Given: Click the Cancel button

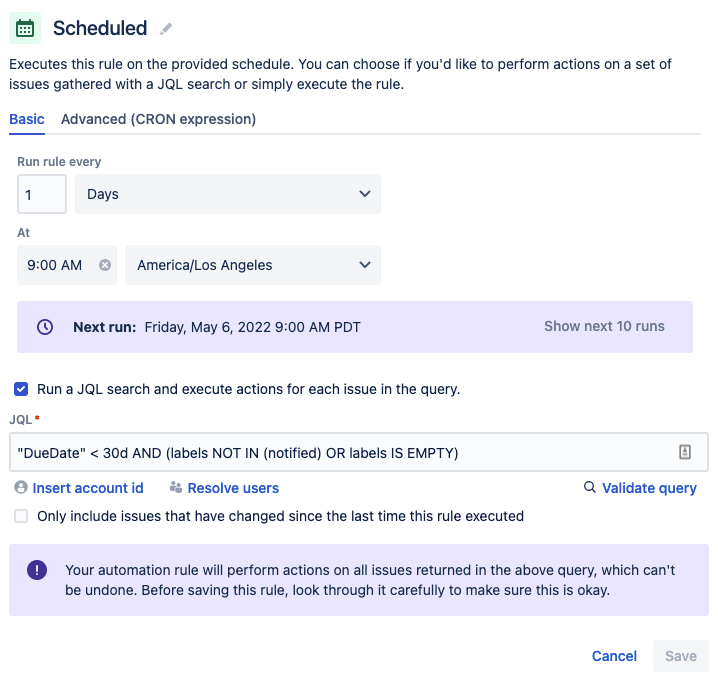Looking at the screenshot, I should pos(614,656).
